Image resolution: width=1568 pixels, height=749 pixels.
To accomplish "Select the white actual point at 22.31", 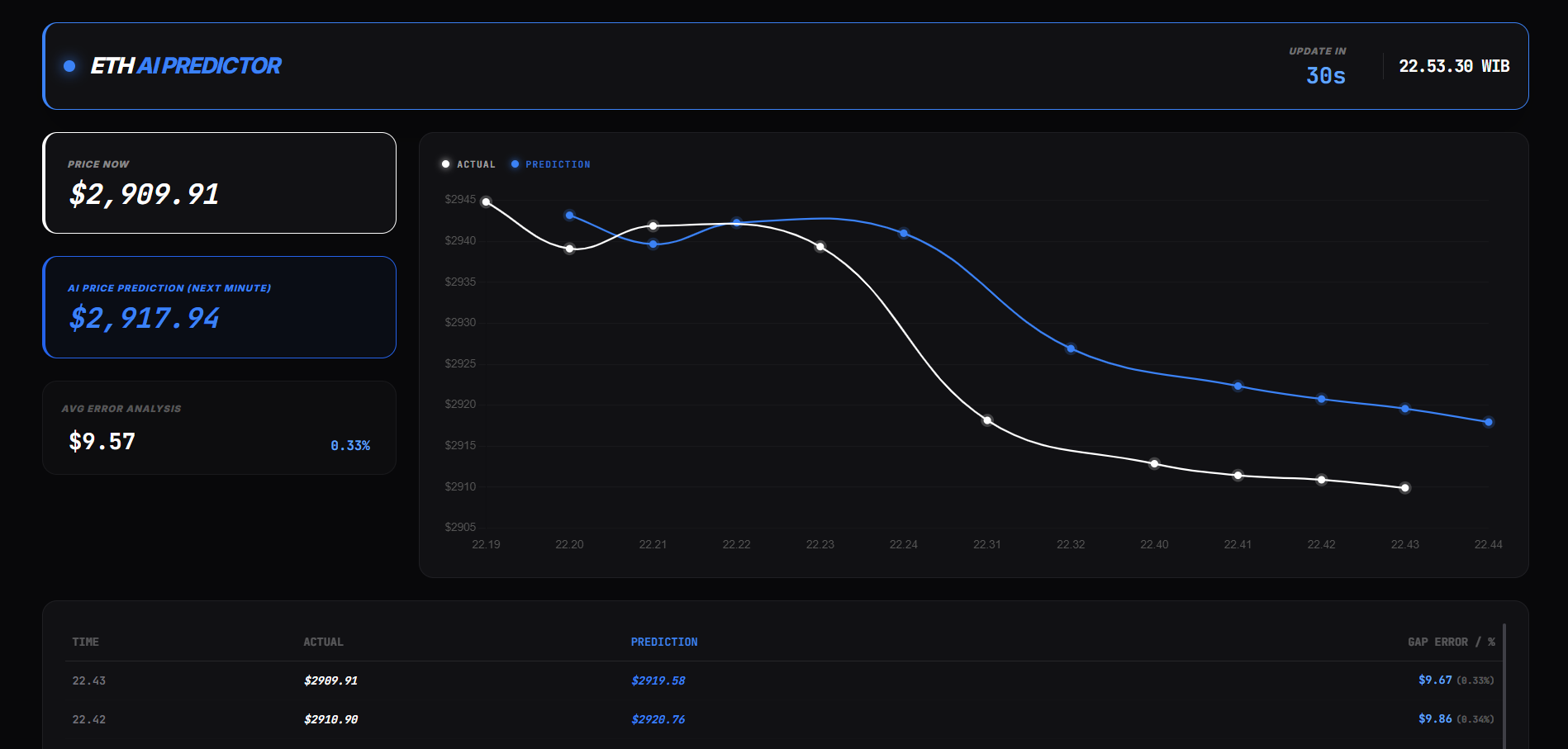I will (987, 420).
